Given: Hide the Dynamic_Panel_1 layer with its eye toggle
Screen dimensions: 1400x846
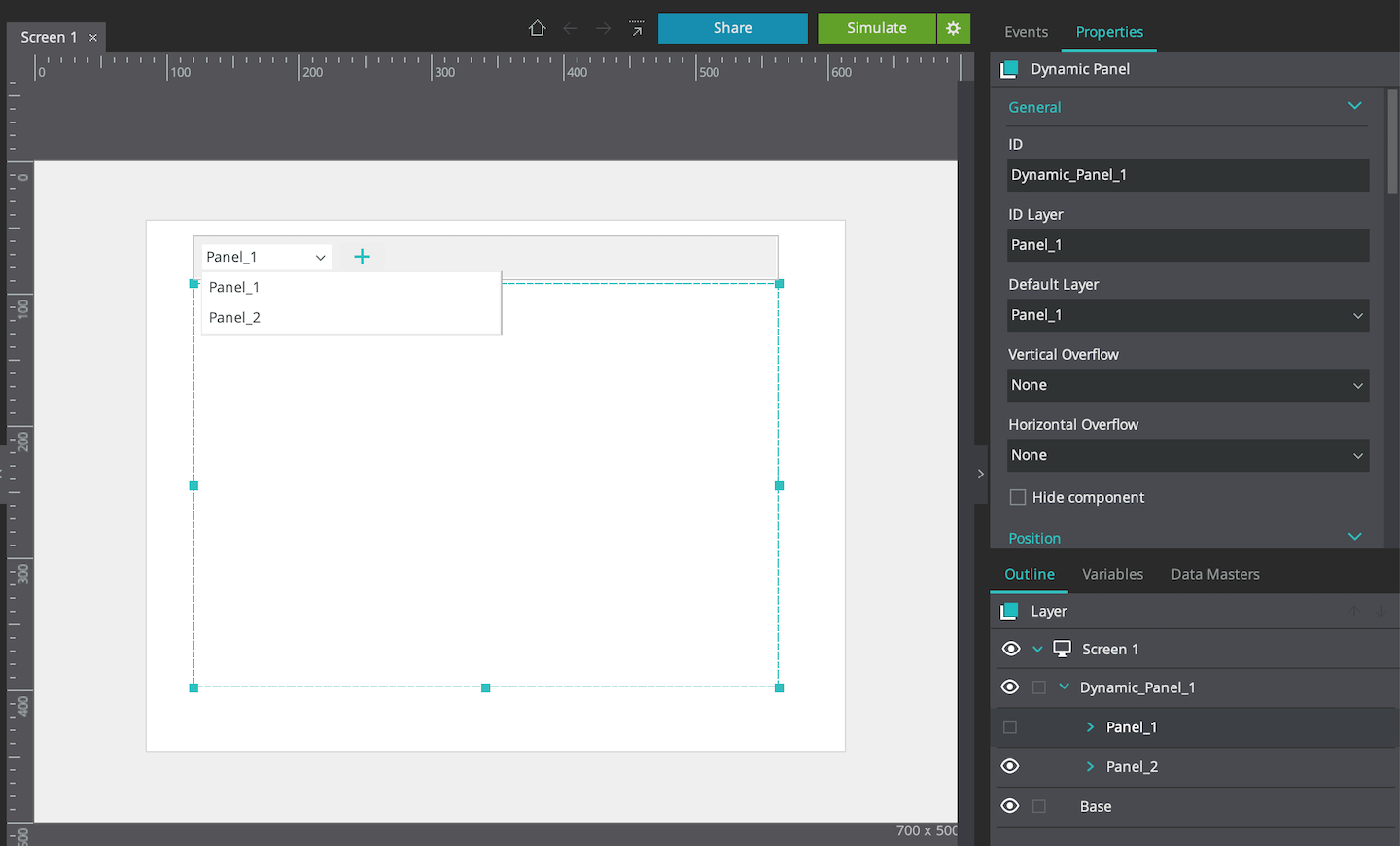Looking at the screenshot, I should (x=1009, y=687).
